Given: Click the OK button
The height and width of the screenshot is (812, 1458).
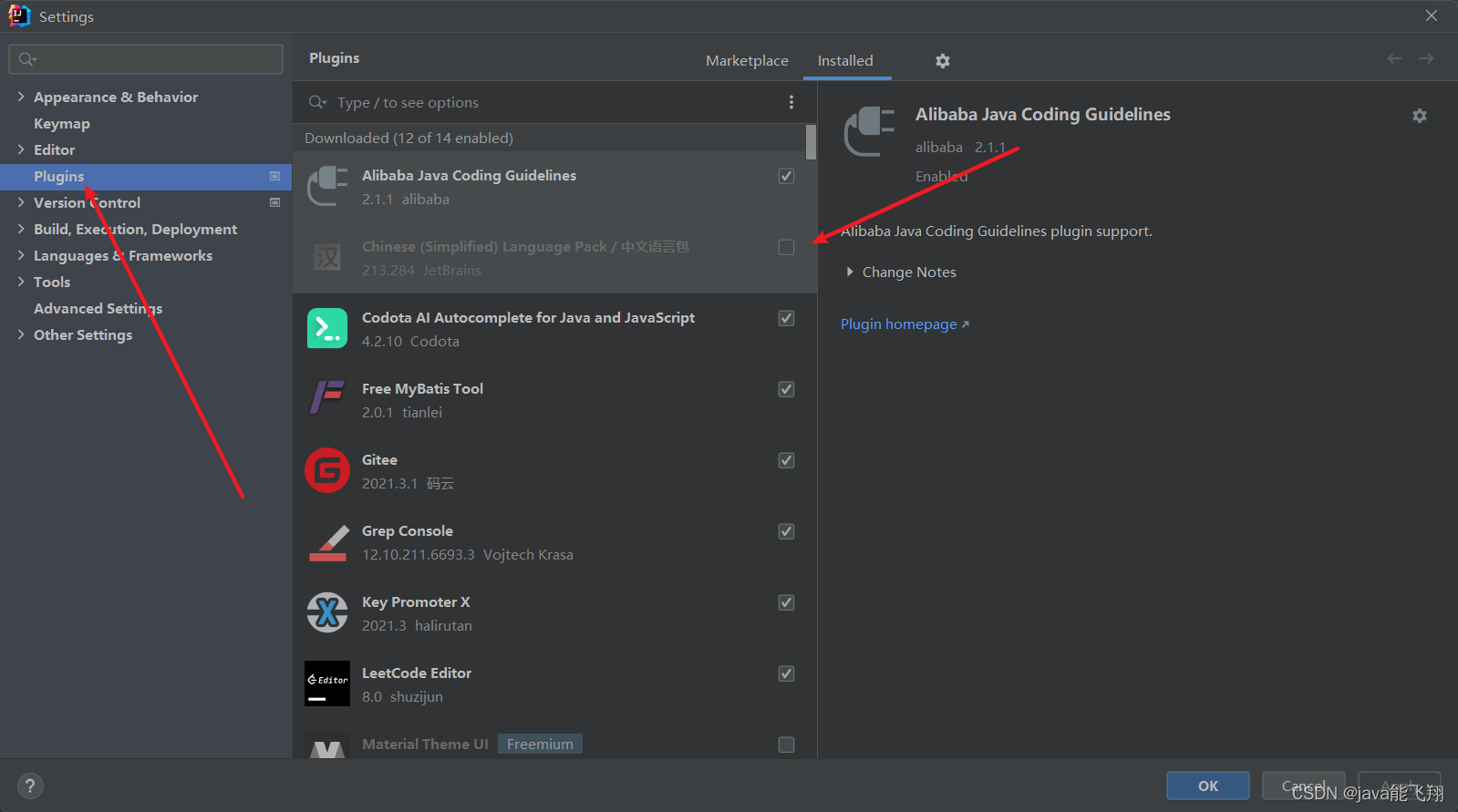Looking at the screenshot, I should (x=1208, y=786).
